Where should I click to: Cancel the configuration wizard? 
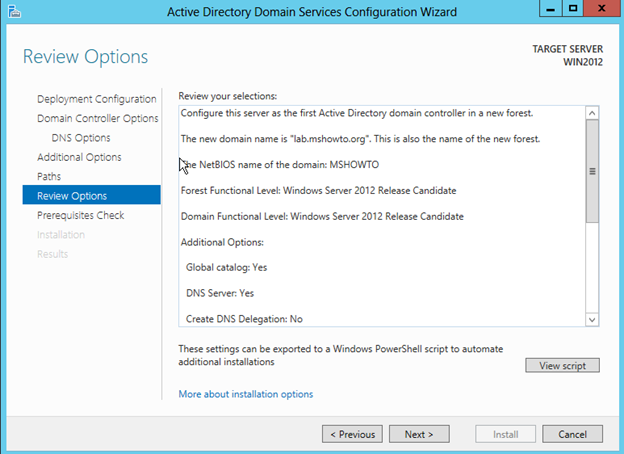[572, 434]
